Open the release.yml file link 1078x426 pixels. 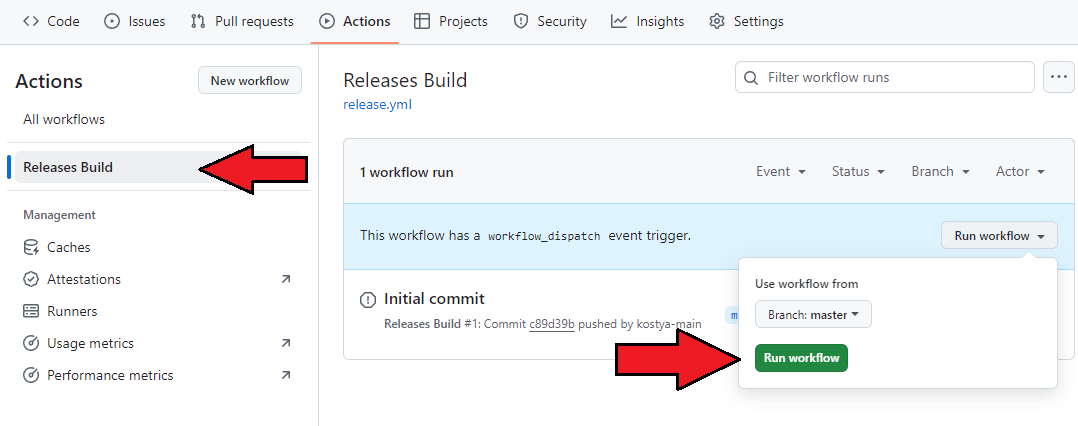point(377,104)
